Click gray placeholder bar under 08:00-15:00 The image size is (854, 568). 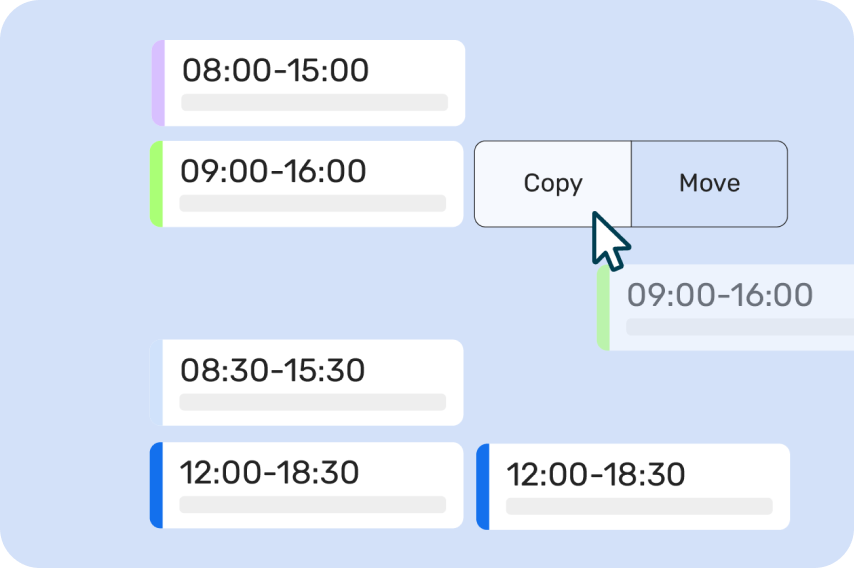[x=315, y=102]
